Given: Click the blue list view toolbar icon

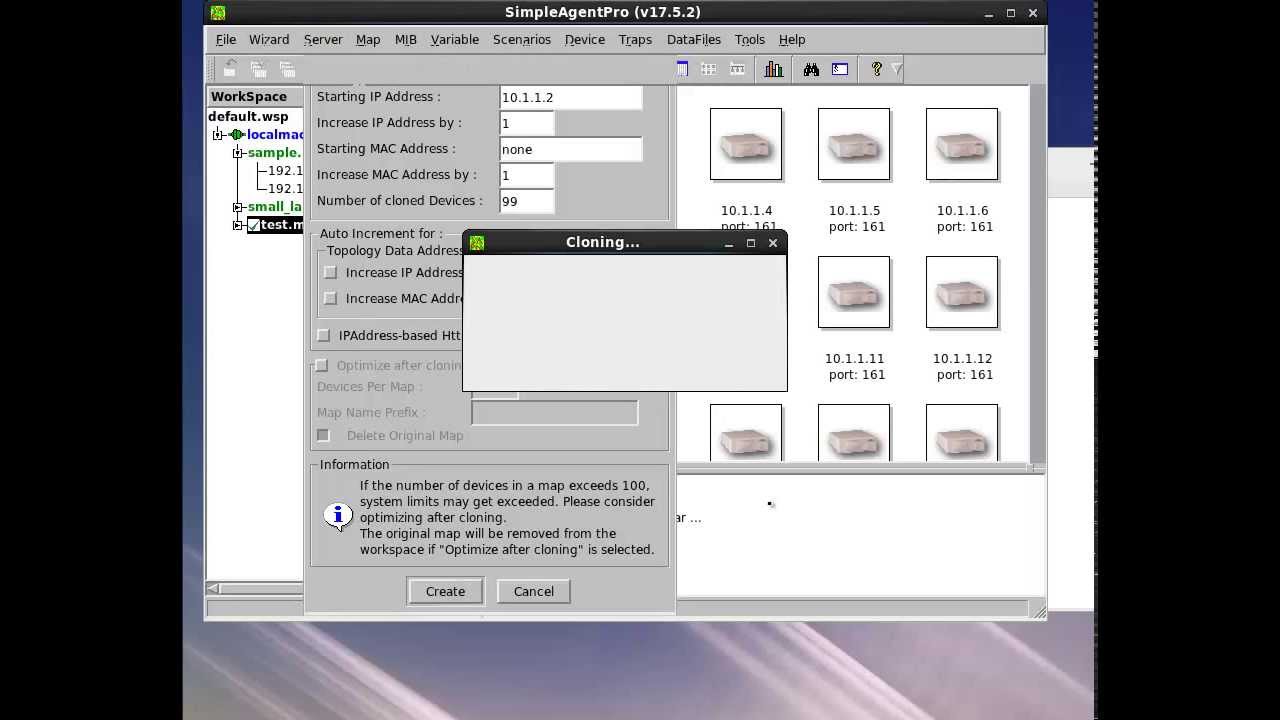Looking at the screenshot, I should tap(682, 69).
